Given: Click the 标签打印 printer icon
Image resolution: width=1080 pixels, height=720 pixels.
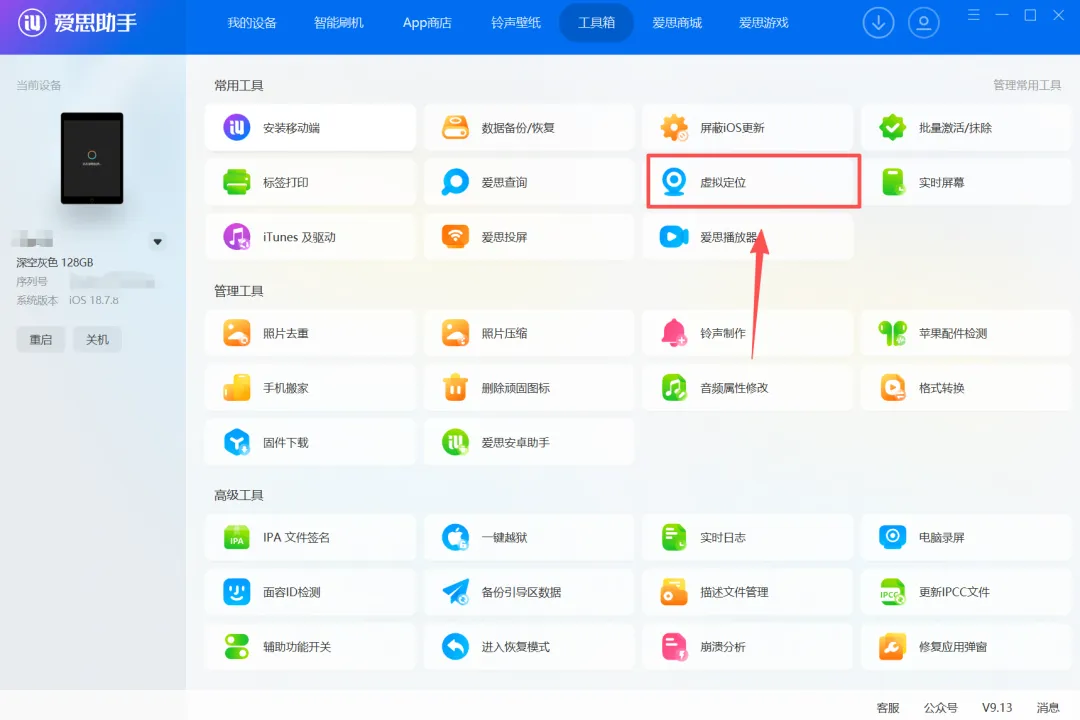Looking at the screenshot, I should 236,182.
